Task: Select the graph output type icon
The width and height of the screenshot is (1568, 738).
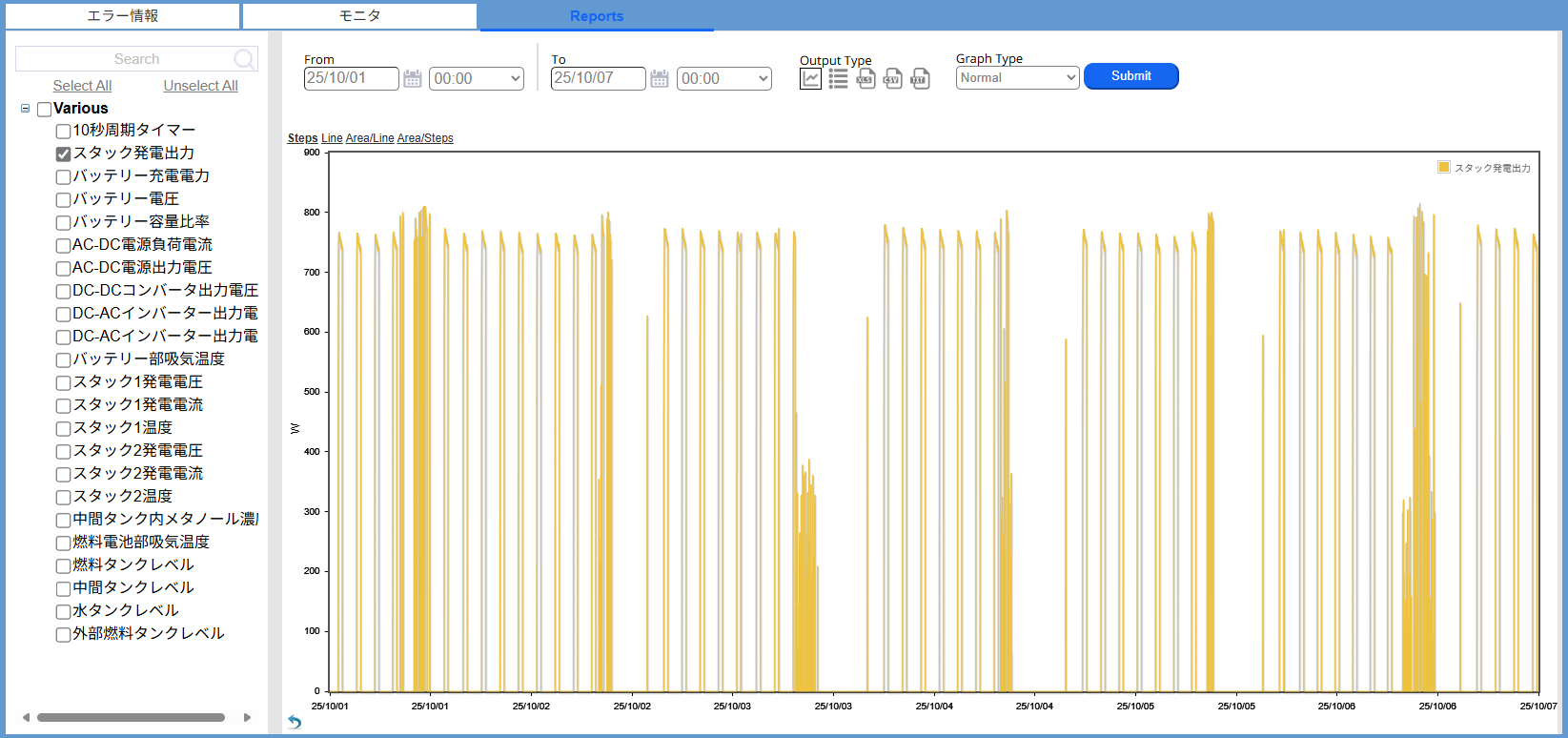Action: point(810,79)
